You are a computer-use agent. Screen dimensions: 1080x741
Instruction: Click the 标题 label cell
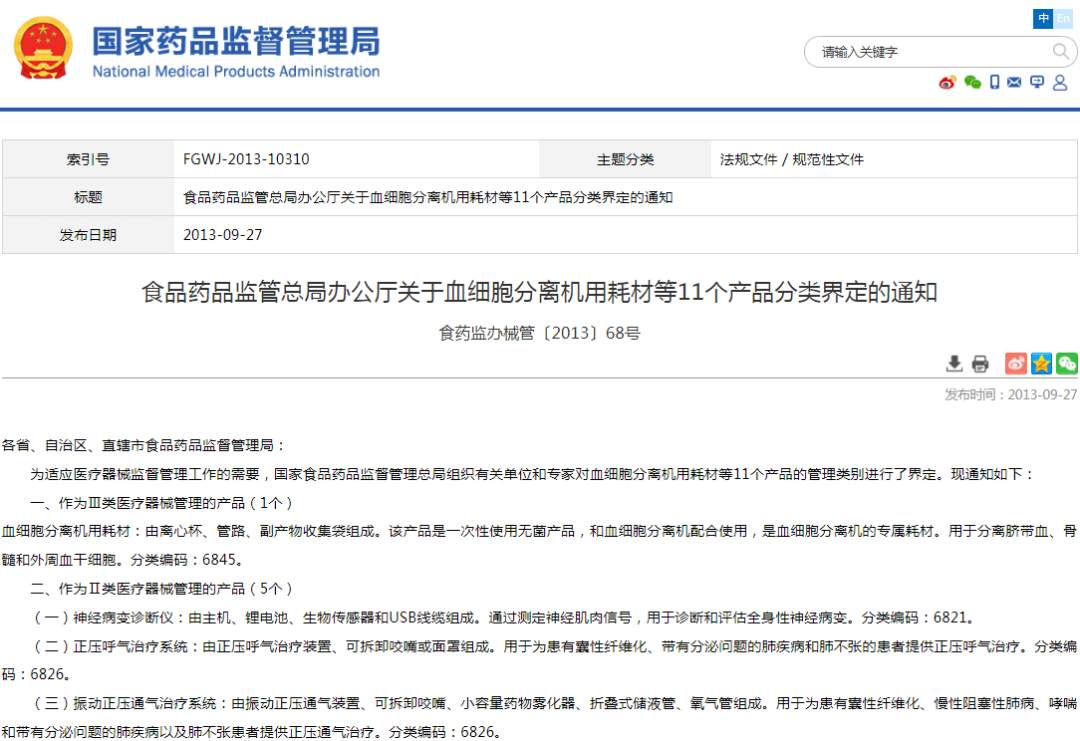coord(88,198)
